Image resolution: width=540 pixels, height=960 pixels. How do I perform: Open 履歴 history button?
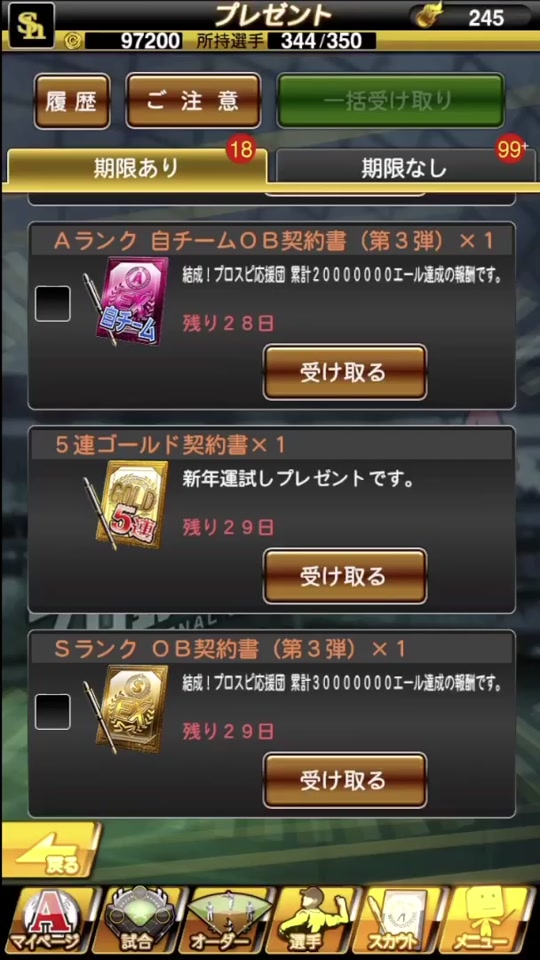pos(72,101)
